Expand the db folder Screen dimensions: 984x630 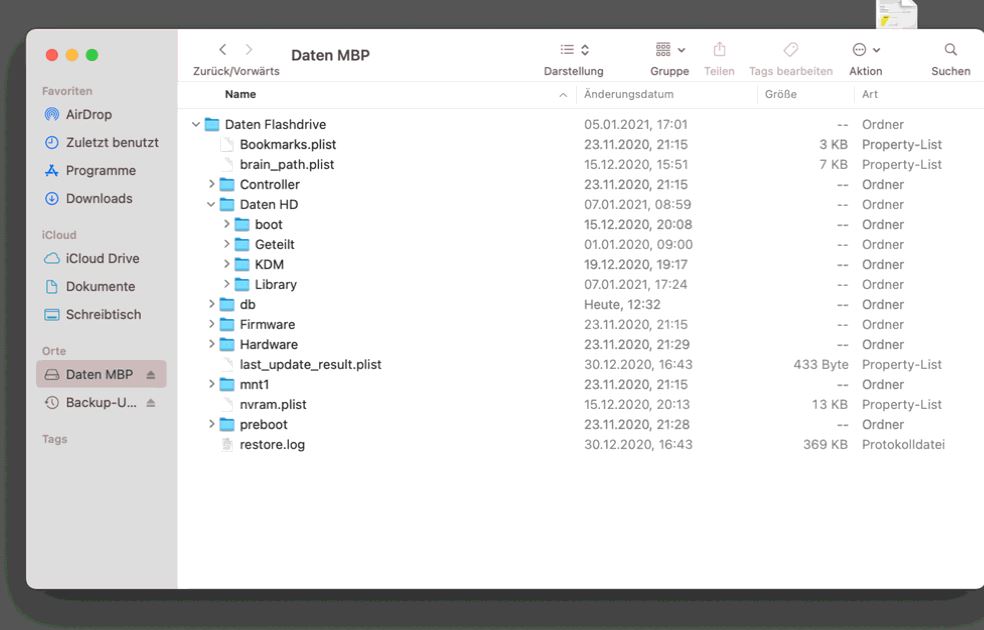(211, 304)
